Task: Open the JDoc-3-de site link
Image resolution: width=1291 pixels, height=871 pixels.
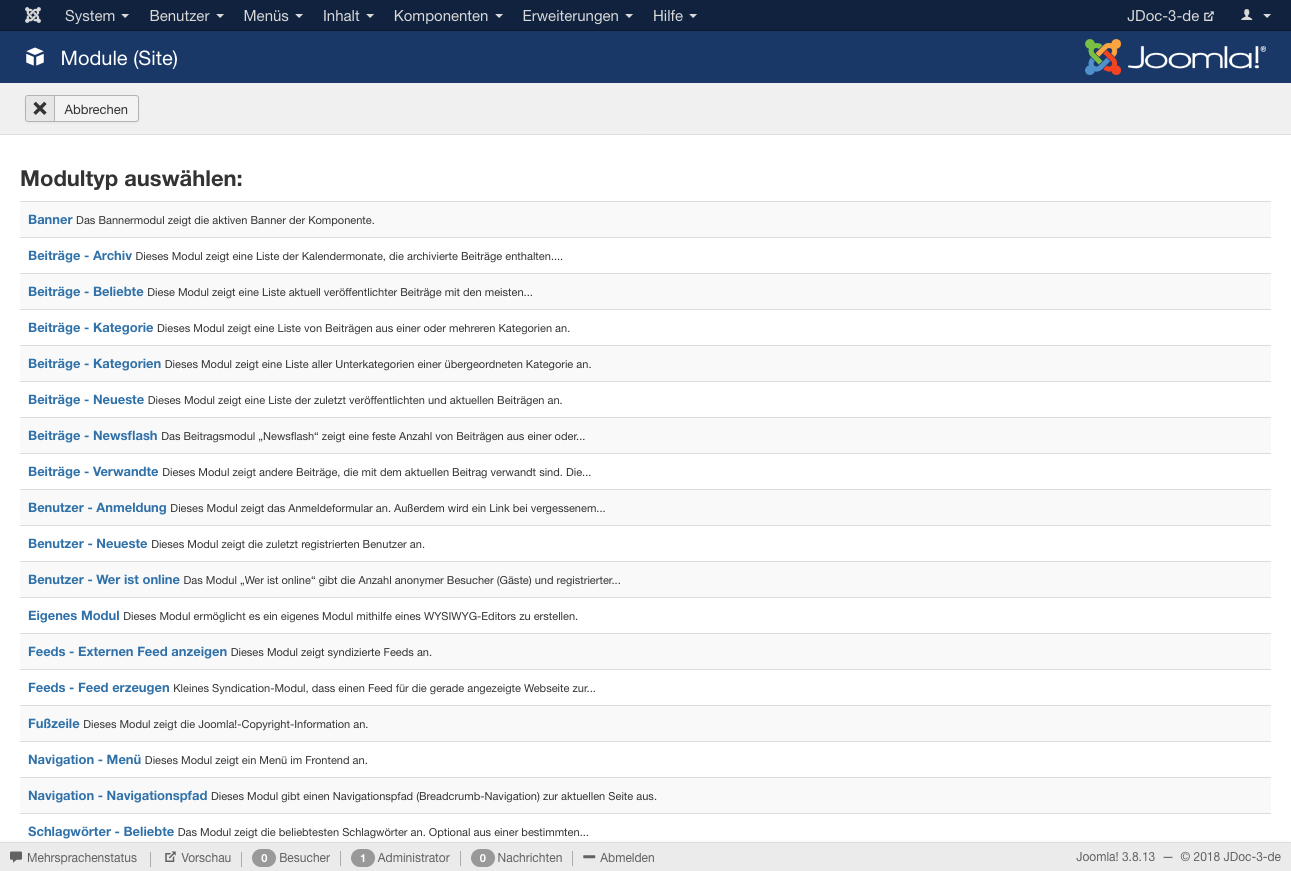Action: coord(1170,16)
